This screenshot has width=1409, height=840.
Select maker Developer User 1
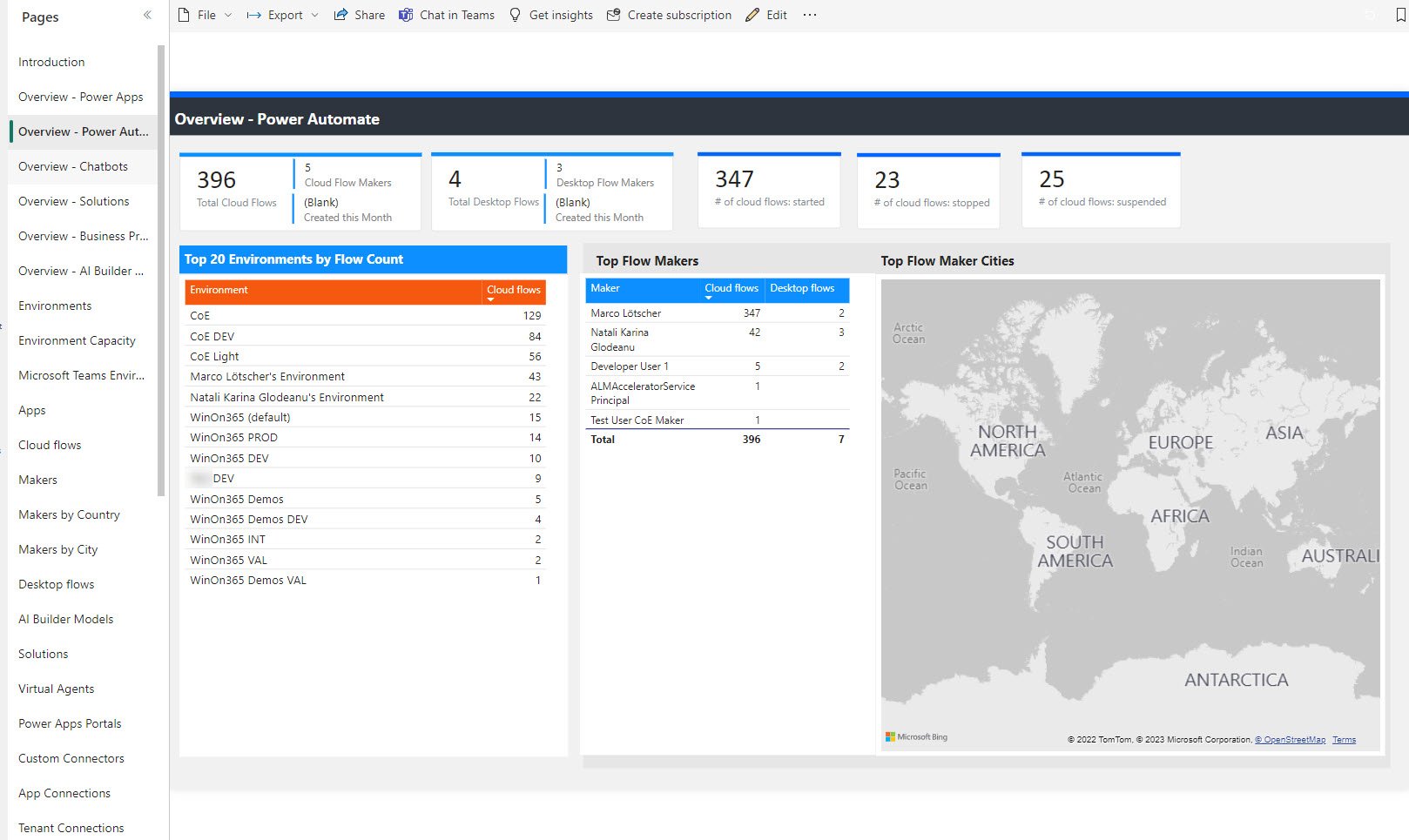(718, 366)
